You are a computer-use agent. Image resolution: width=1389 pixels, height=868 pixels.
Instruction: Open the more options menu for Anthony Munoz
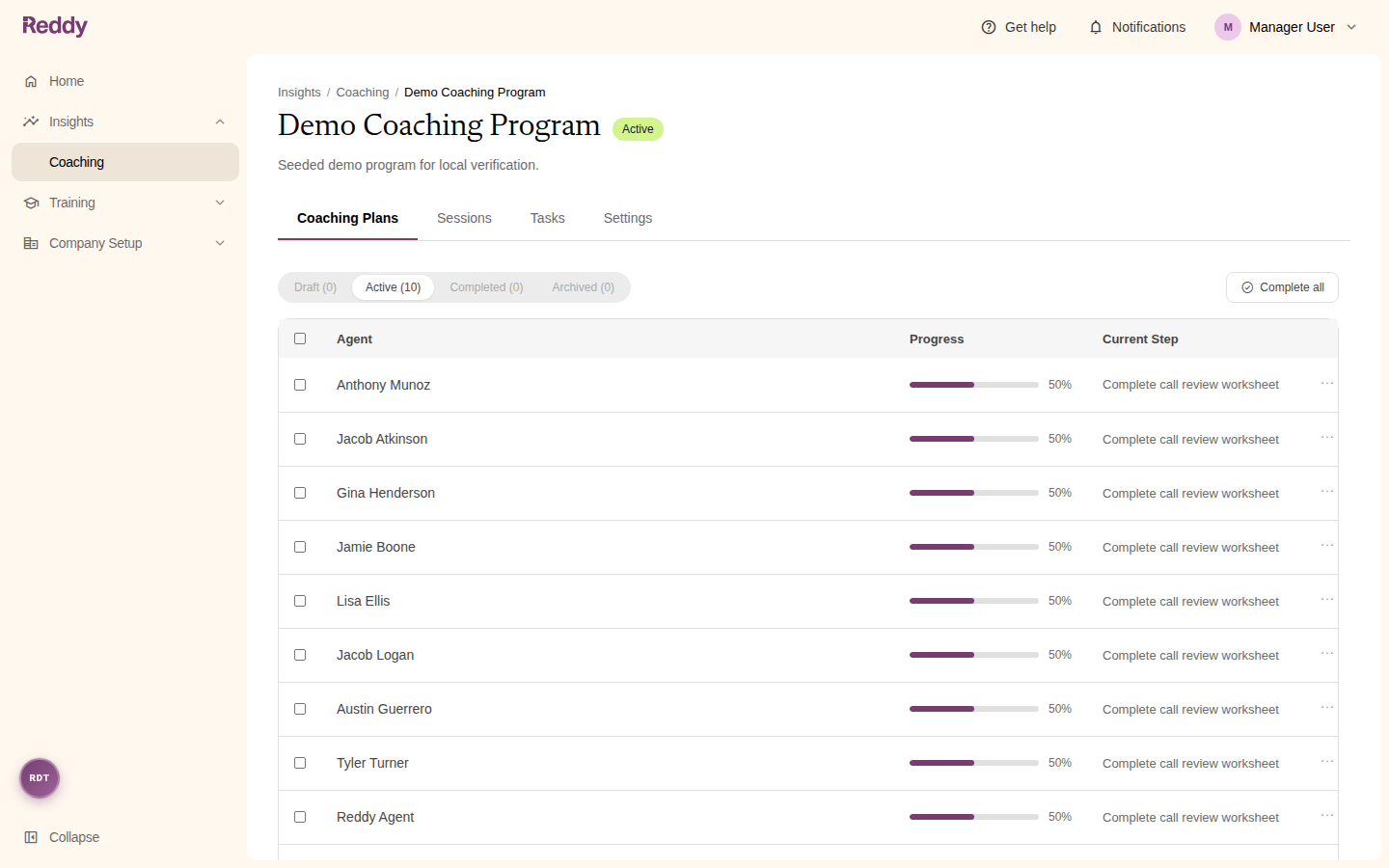pos(1327,384)
